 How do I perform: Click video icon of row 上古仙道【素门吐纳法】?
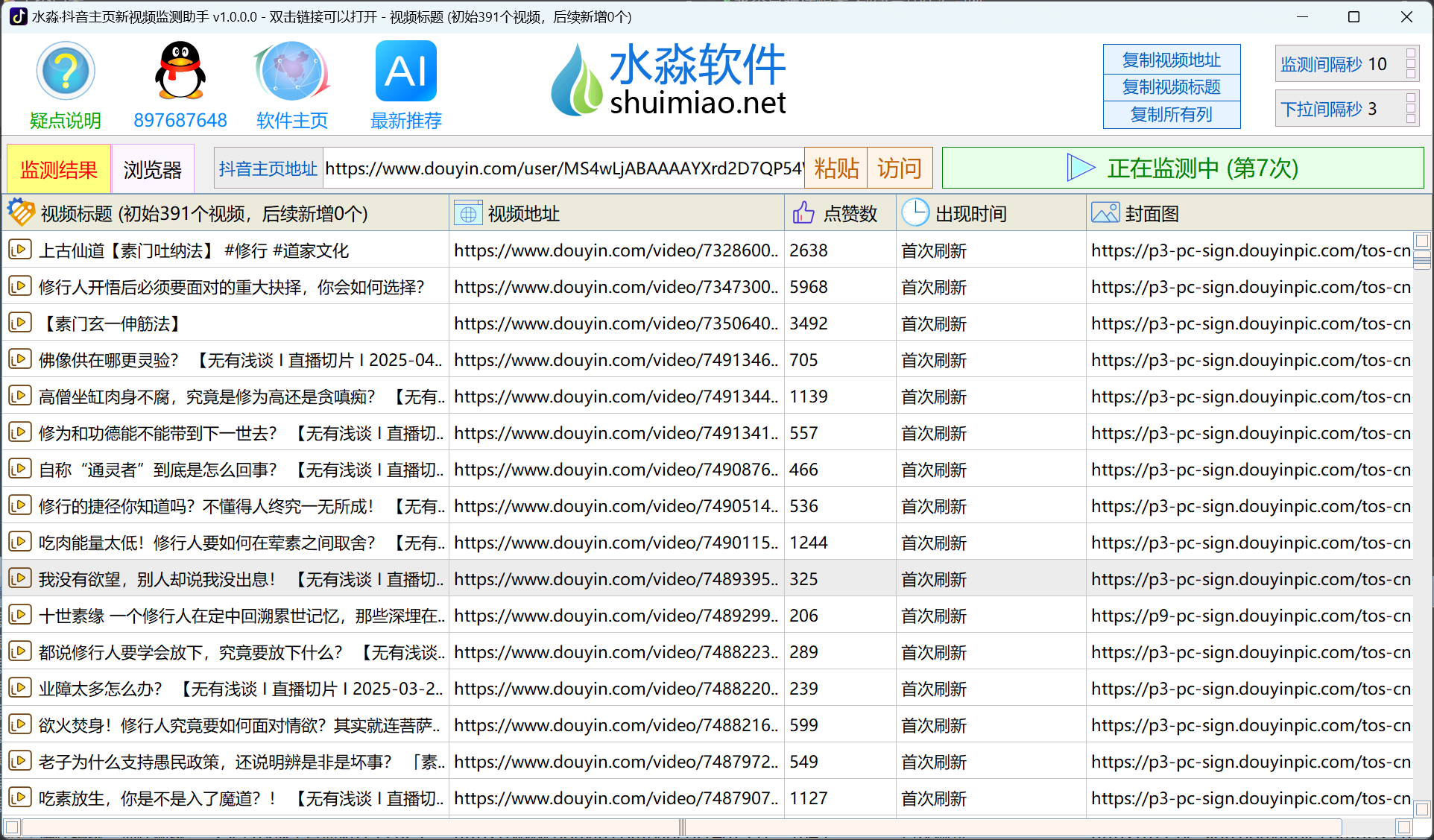click(20, 250)
